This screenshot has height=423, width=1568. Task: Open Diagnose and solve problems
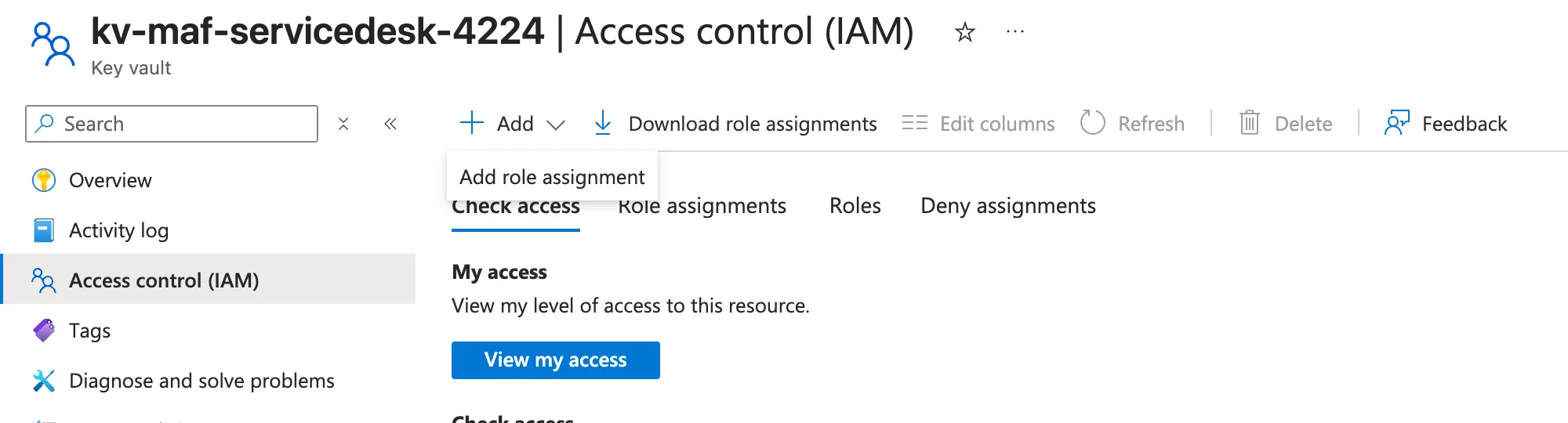(201, 381)
